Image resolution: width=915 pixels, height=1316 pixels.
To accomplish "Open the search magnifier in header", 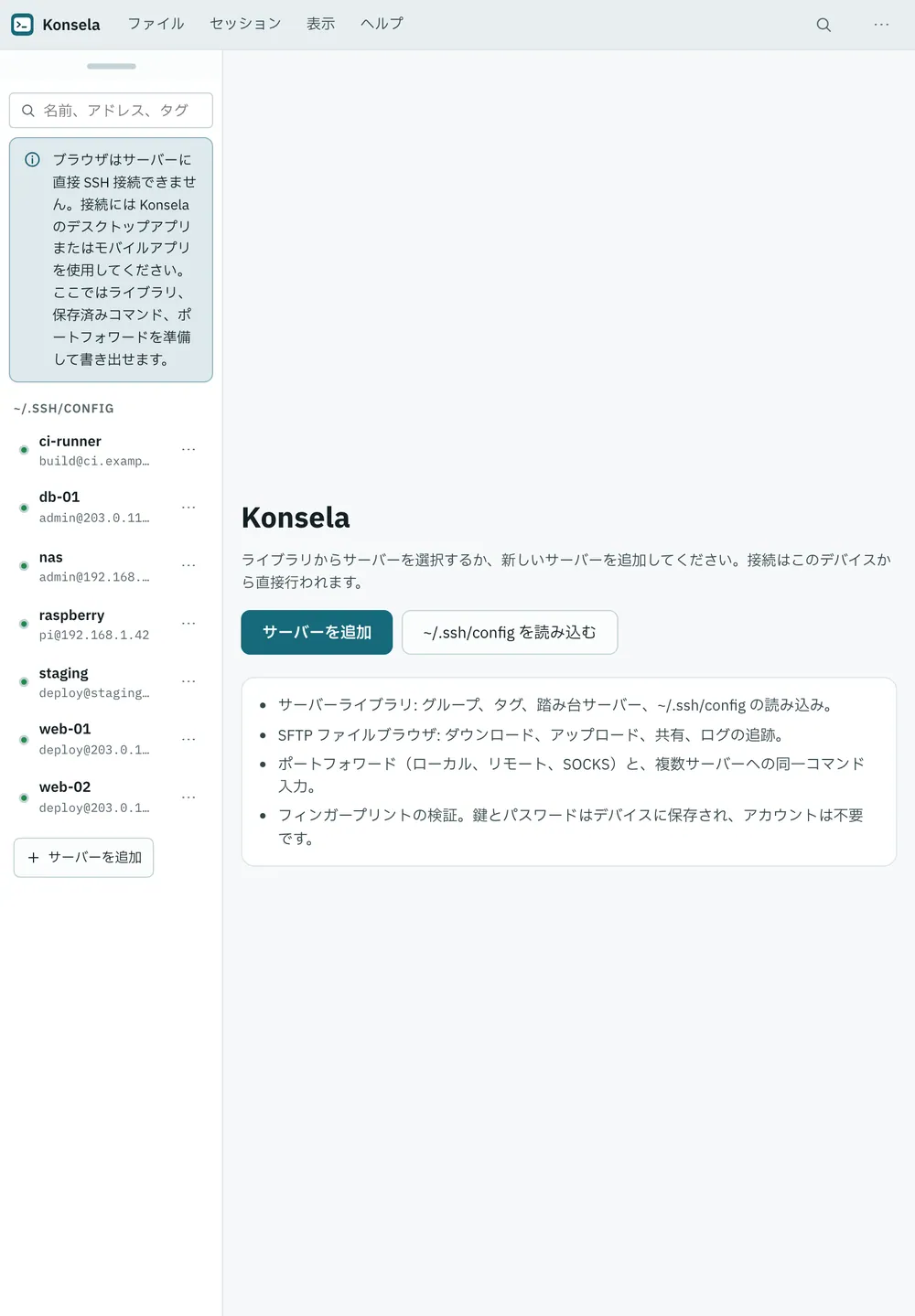I will 823,25.
